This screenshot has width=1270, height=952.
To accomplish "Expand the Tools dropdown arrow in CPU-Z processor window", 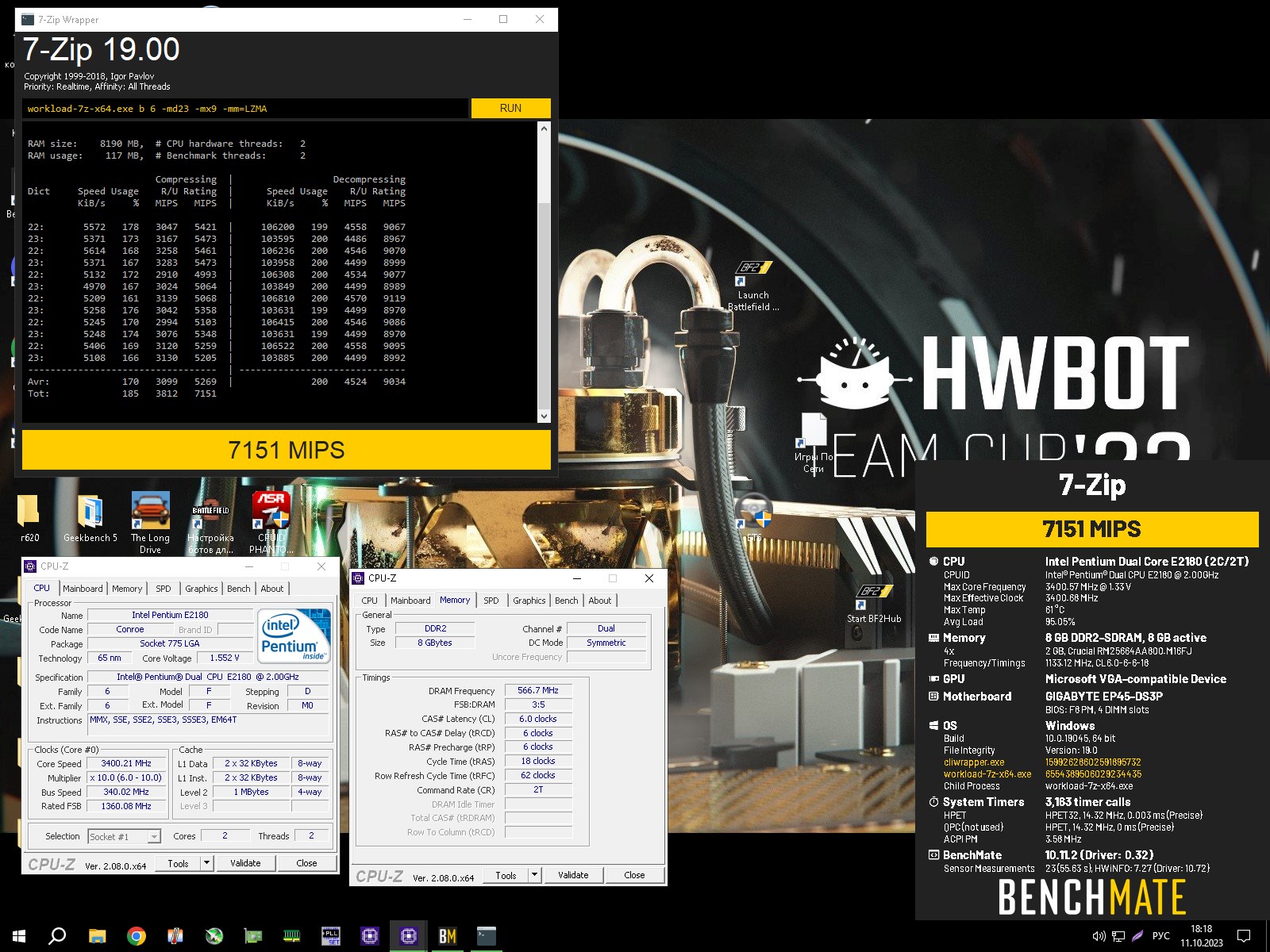I will (x=207, y=862).
